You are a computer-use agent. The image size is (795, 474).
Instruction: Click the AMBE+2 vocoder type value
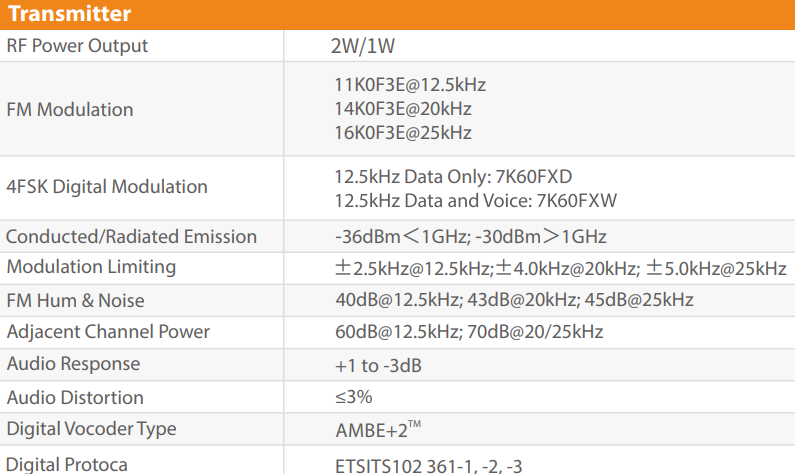[x=378, y=430]
